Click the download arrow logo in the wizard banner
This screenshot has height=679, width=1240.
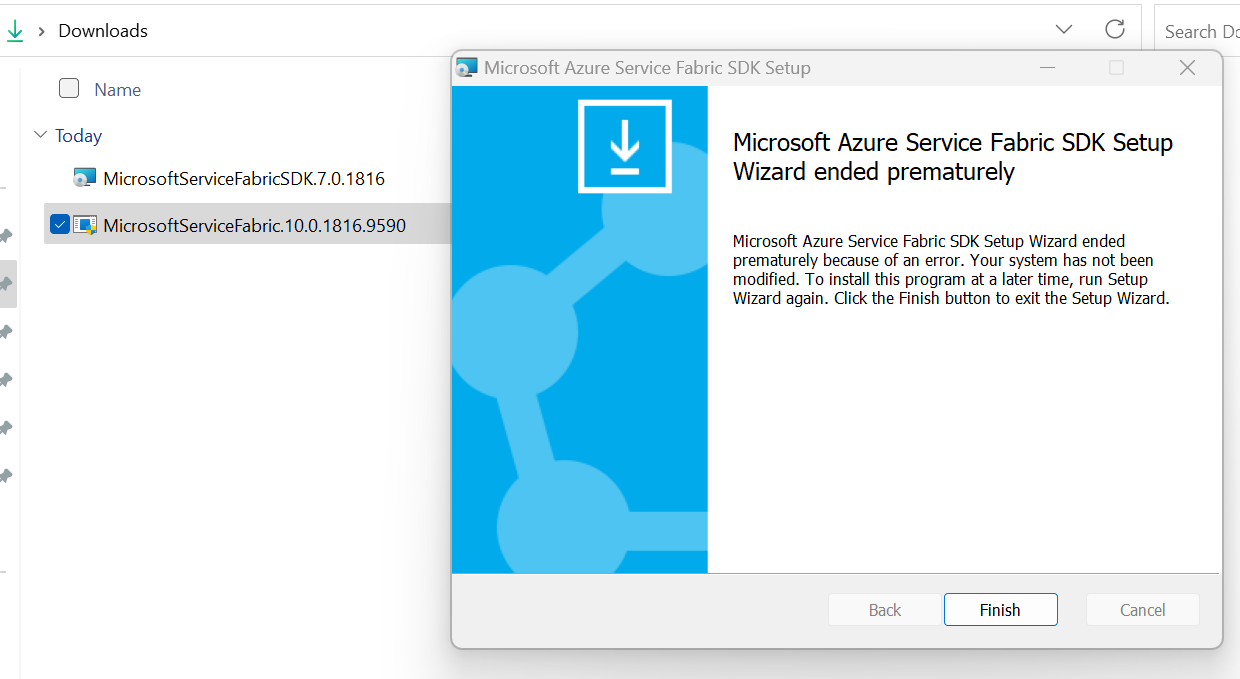click(625, 146)
